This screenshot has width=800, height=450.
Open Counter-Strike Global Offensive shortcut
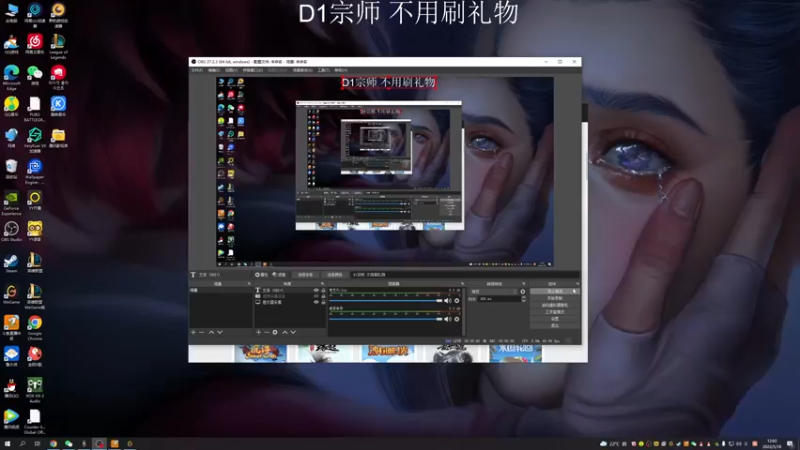[x=35, y=421]
